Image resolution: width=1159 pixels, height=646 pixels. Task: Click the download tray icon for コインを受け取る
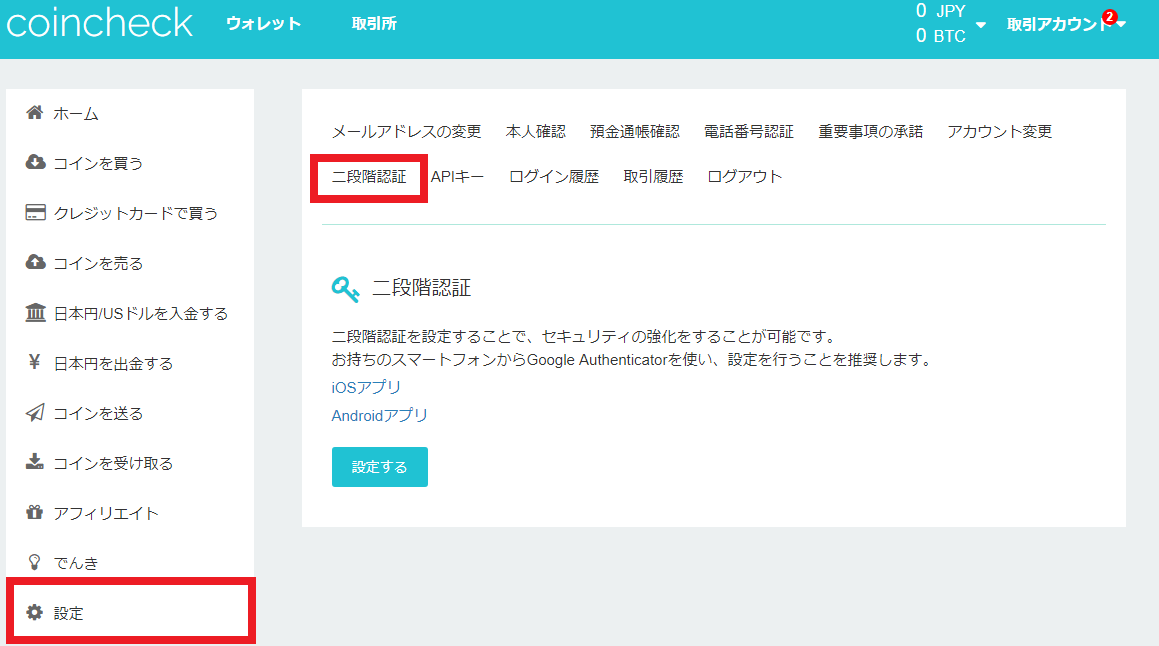[x=35, y=462]
